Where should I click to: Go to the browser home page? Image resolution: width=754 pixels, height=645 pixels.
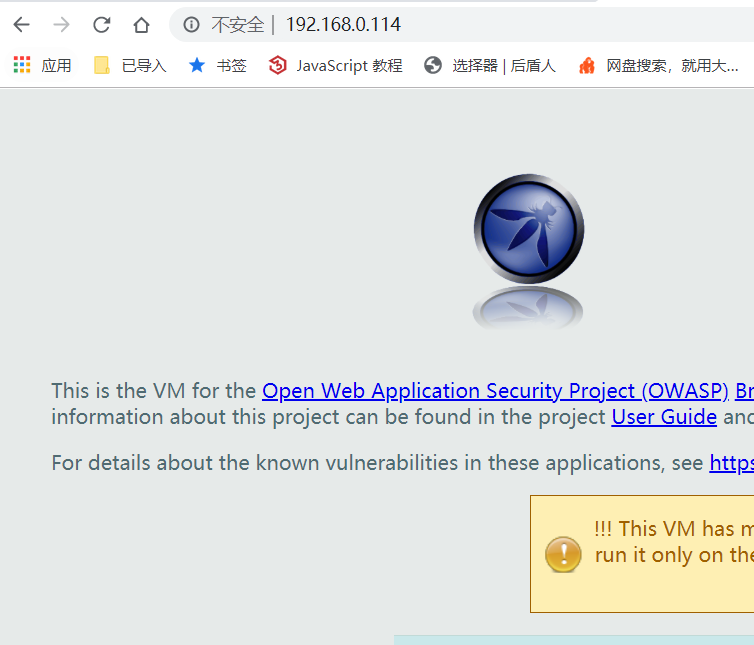pos(141,25)
